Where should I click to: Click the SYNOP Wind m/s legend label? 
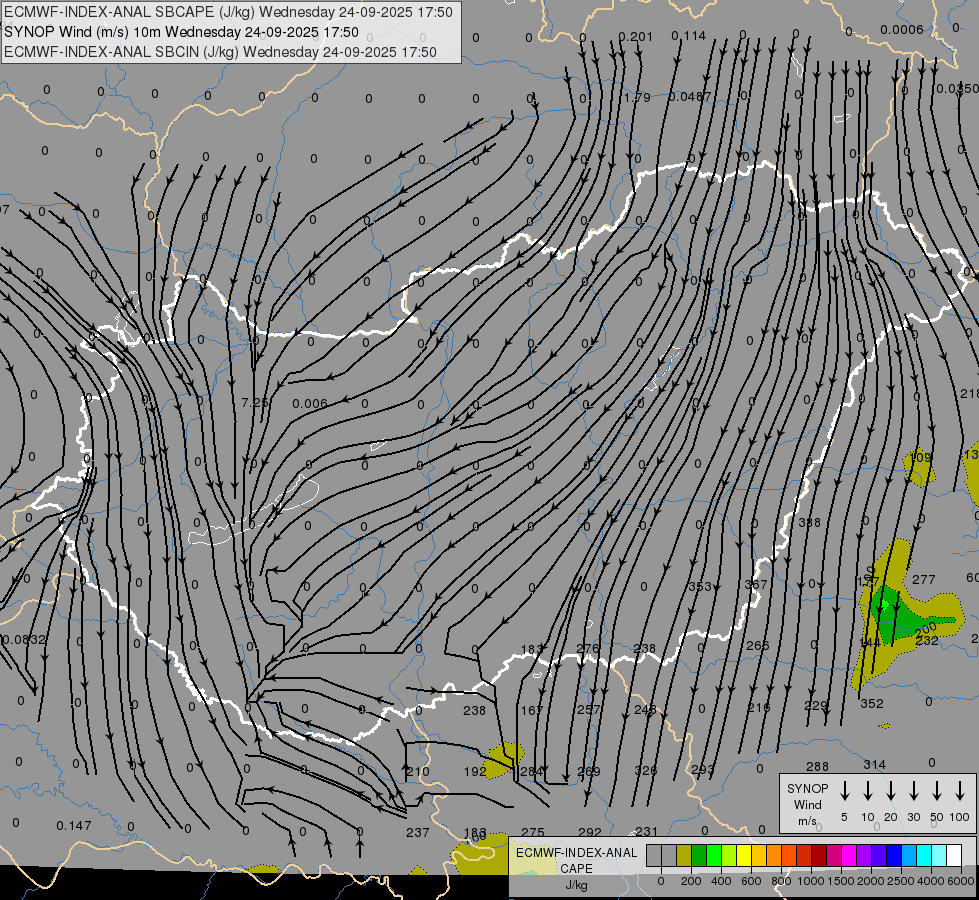807,804
